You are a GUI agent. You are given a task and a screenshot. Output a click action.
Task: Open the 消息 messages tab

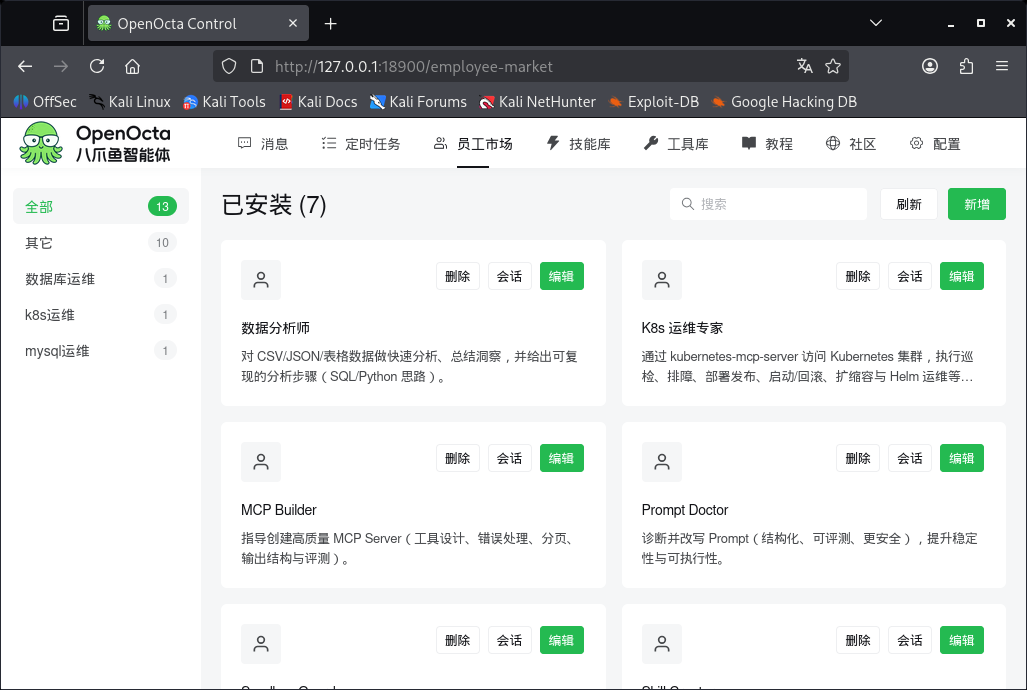tap(263, 144)
